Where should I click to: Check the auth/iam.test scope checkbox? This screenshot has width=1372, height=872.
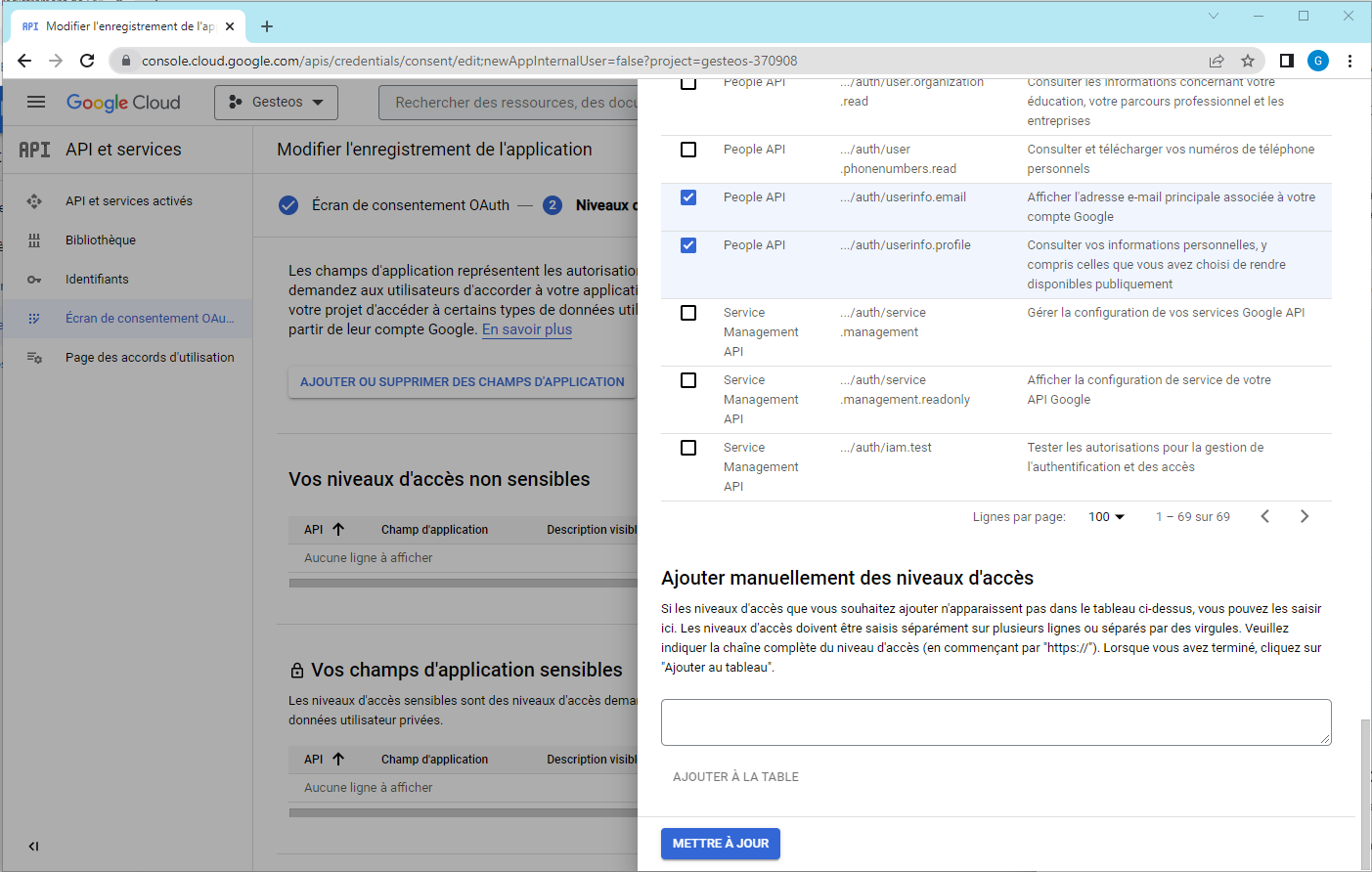point(688,448)
